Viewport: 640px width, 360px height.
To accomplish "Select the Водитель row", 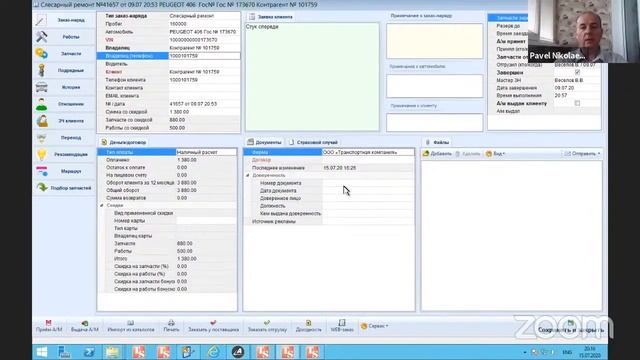I will (x=169, y=64).
